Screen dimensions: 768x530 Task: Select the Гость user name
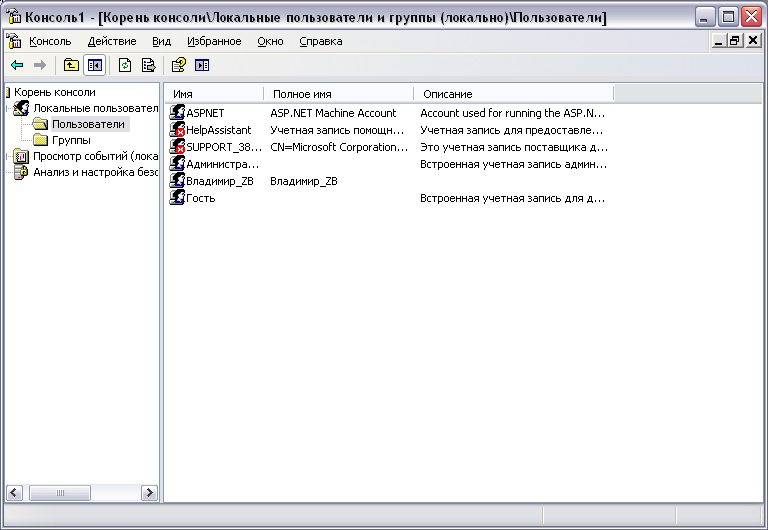pos(201,198)
